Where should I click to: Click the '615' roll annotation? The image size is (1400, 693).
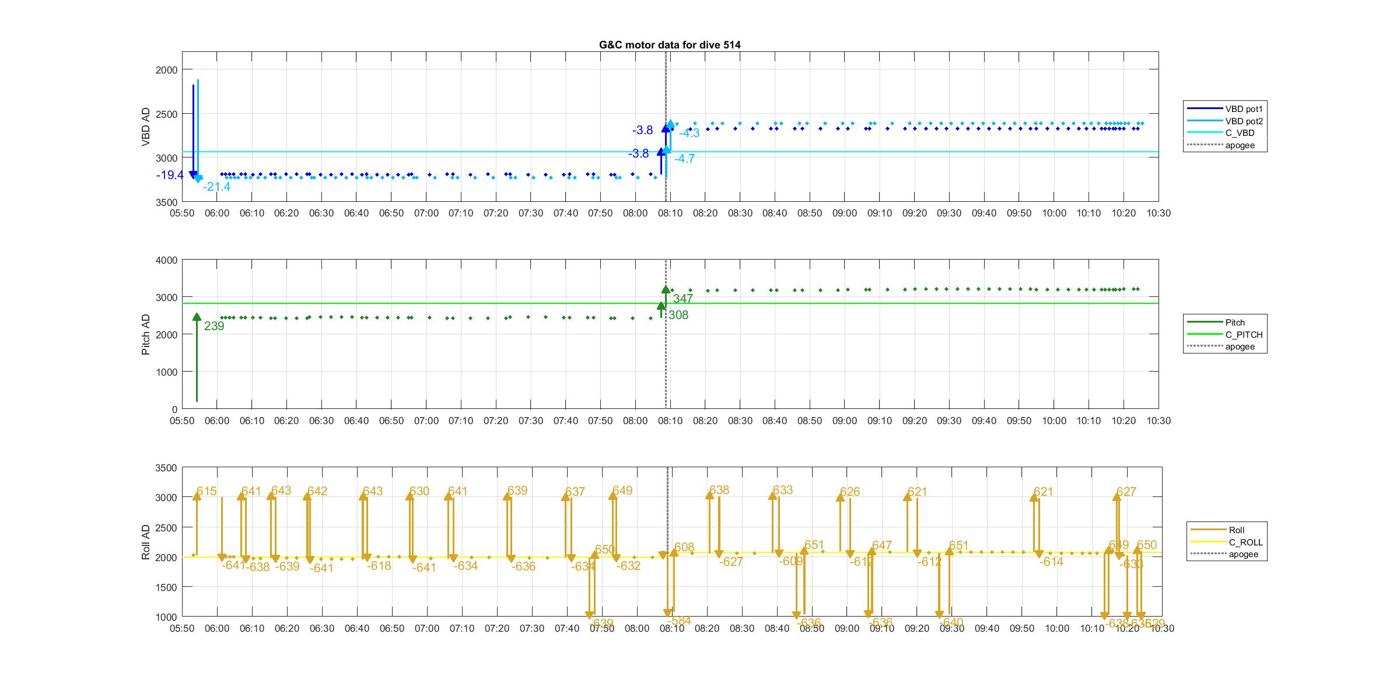[x=207, y=492]
